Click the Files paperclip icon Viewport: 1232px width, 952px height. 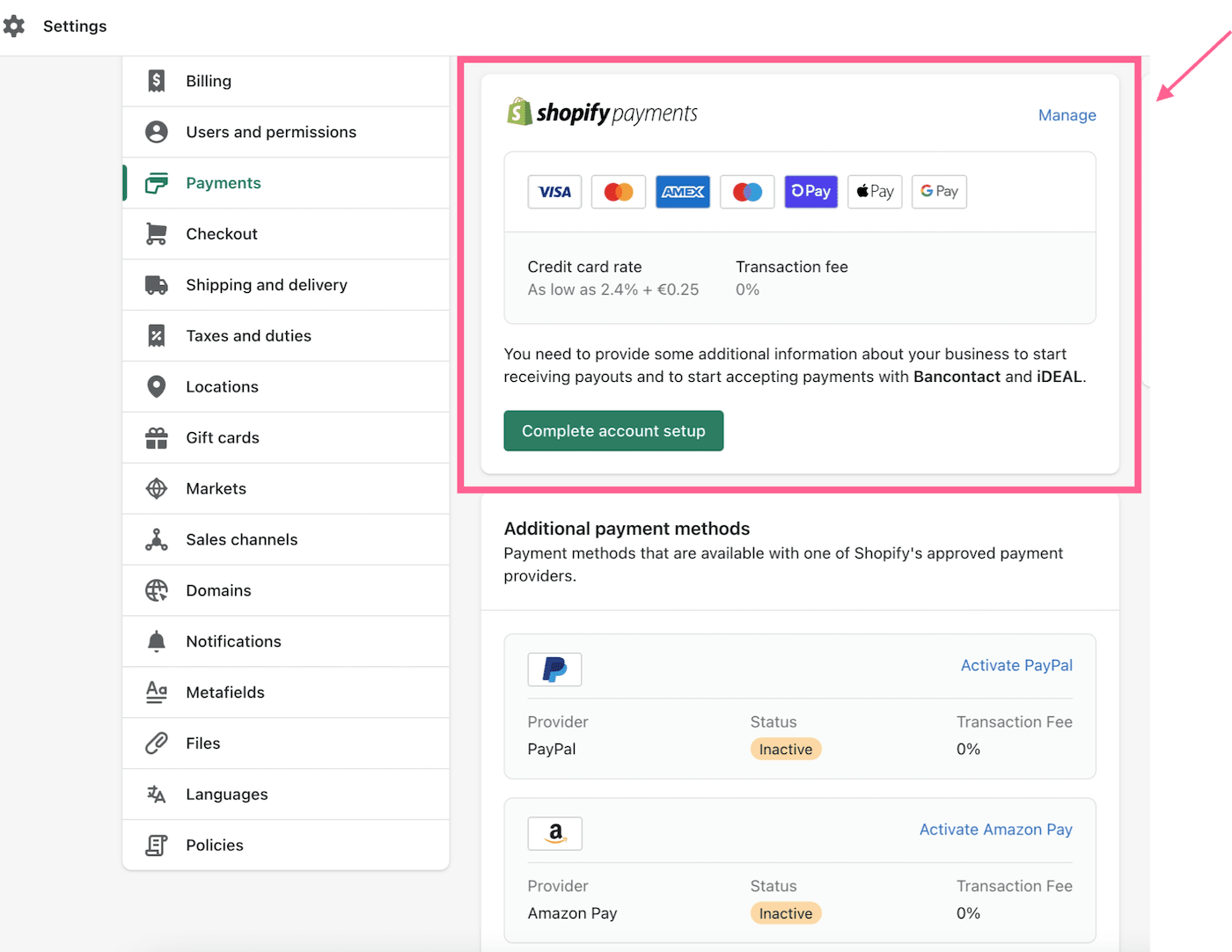tap(157, 743)
